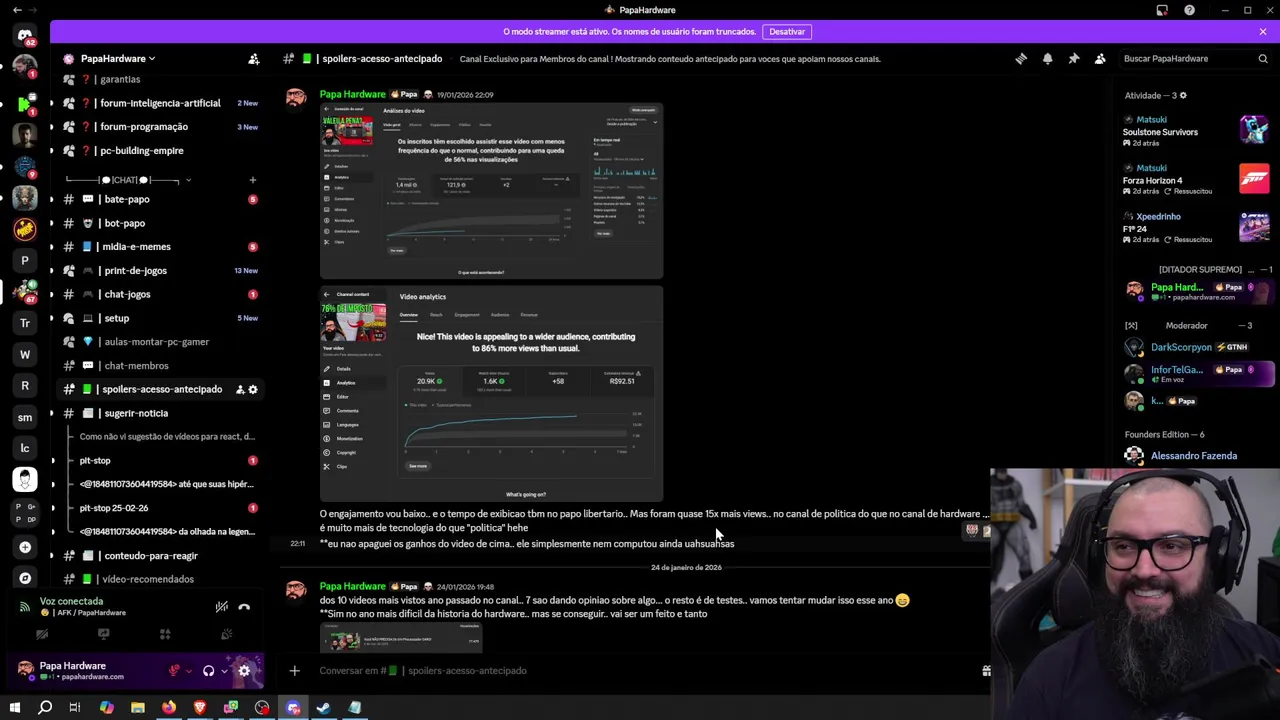Screen dimensions: 1280x720
Task: Open Soulstone Survivors activity card
Action: (1196, 131)
